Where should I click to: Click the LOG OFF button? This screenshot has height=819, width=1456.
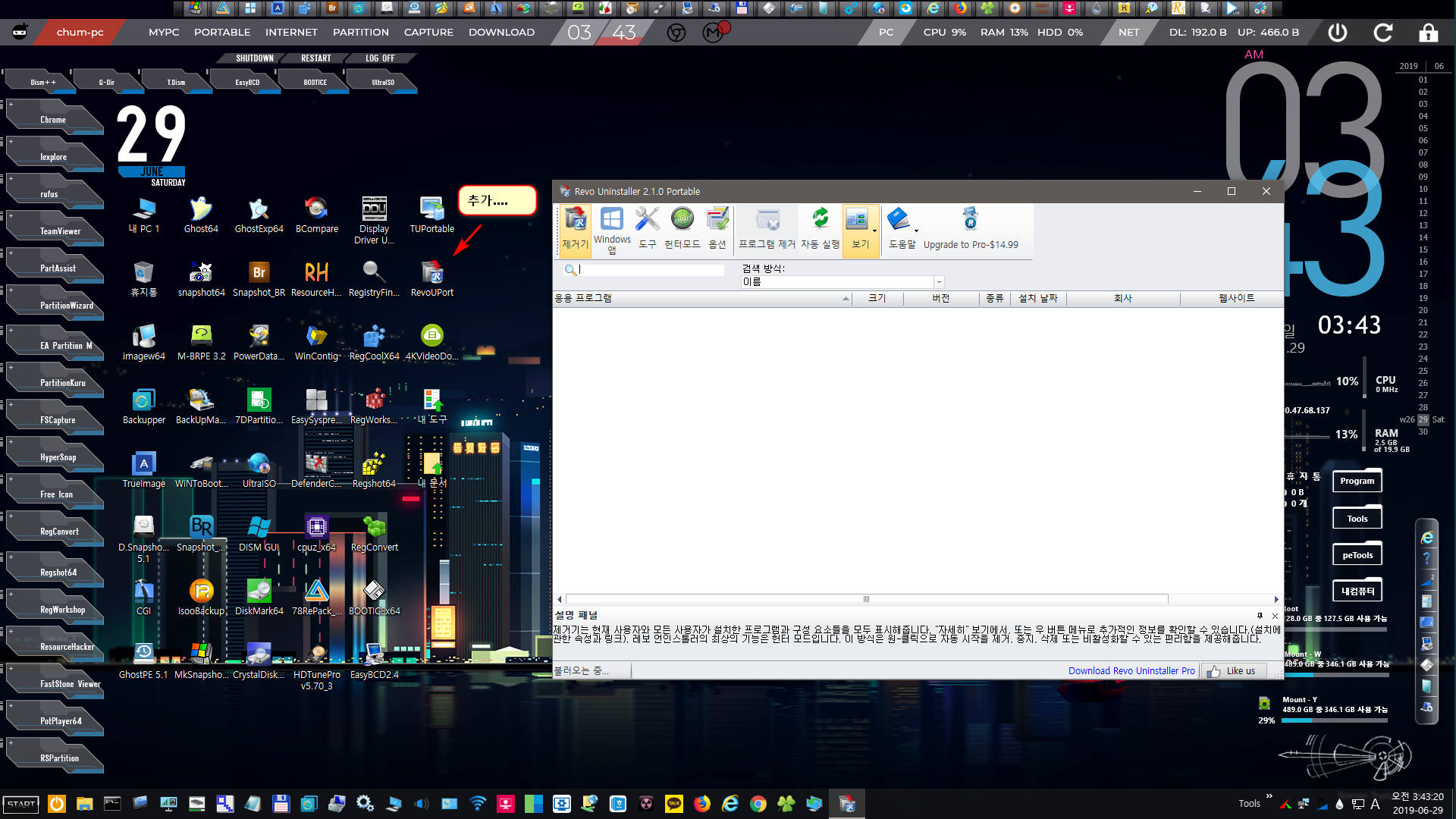tap(380, 58)
